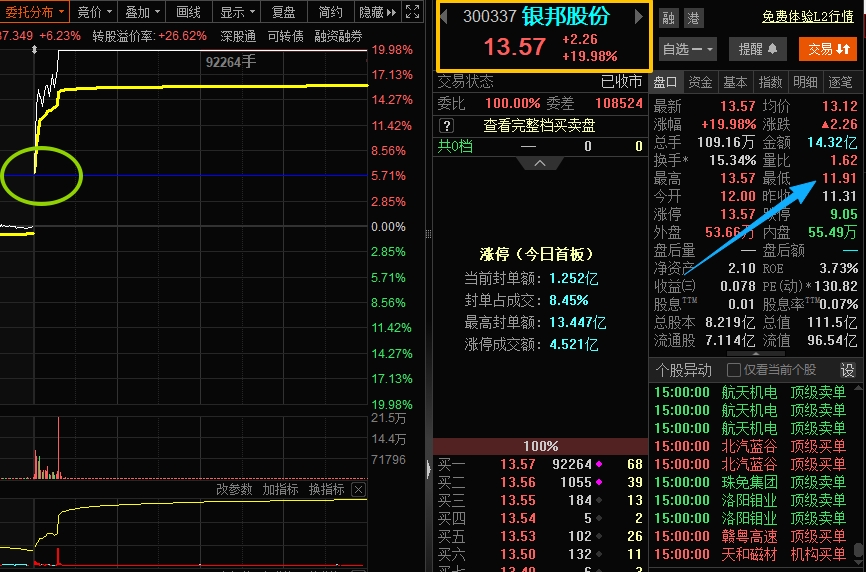The width and height of the screenshot is (866, 572).
Task: Select the 赣粤高速 顶级买单 row
Action: (750, 536)
